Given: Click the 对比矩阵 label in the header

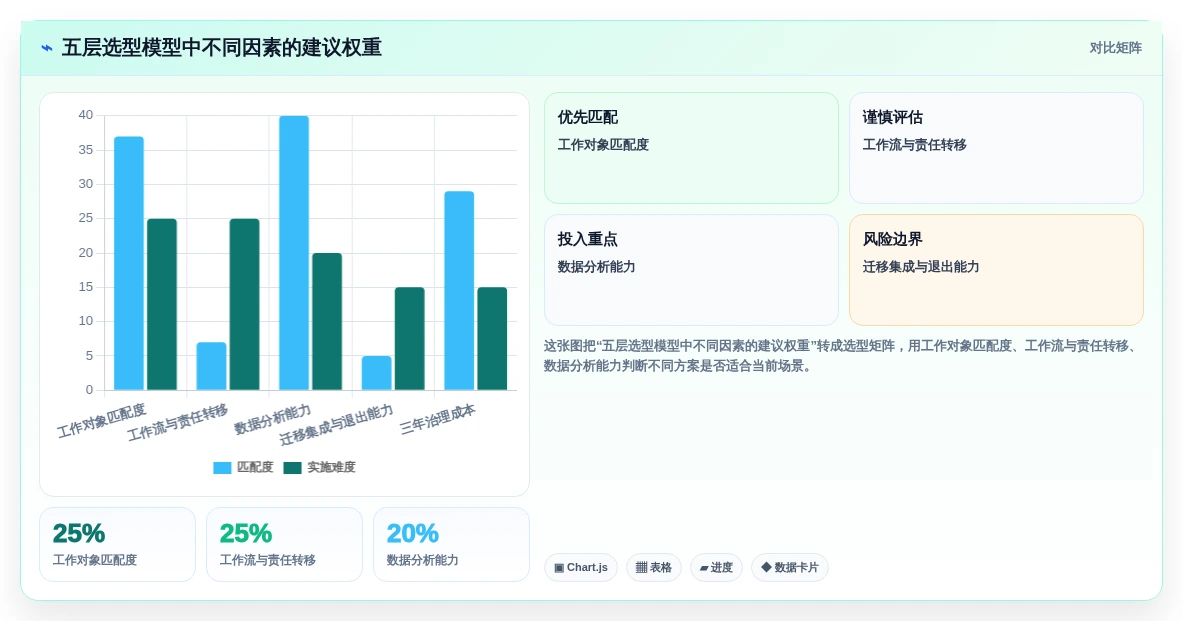Looking at the screenshot, I should pyautogui.click(x=1115, y=48).
